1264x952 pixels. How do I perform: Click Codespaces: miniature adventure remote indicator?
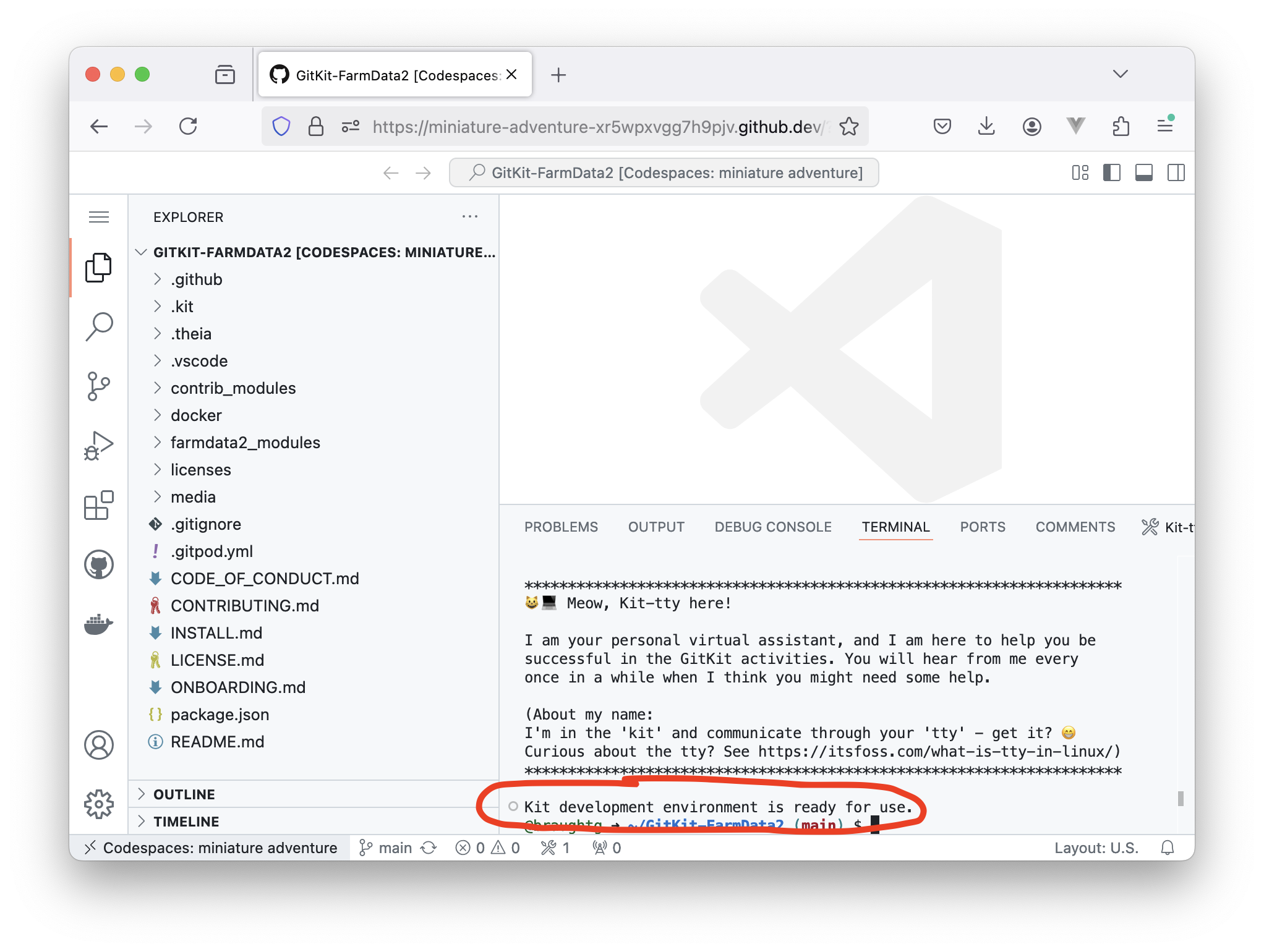(x=211, y=848)
